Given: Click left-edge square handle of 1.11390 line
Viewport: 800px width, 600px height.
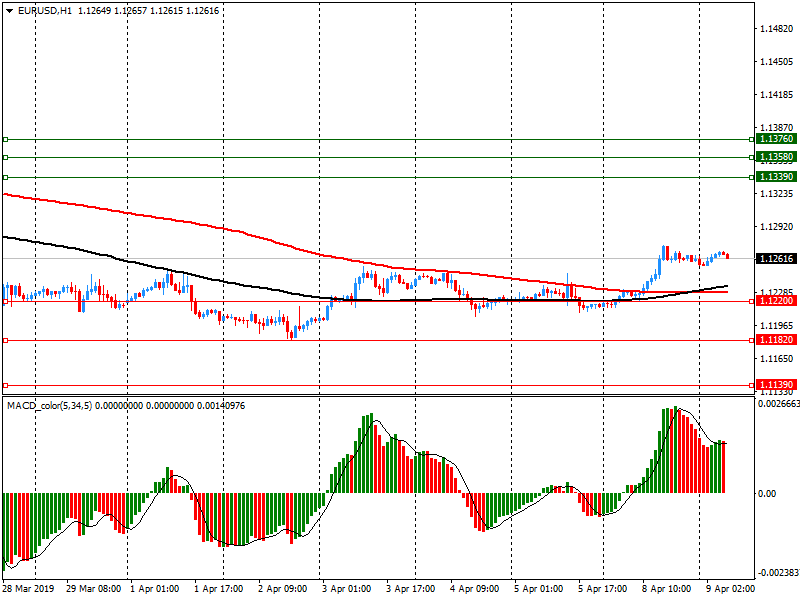Looking at the screenshot, I should tap(5, 386).
